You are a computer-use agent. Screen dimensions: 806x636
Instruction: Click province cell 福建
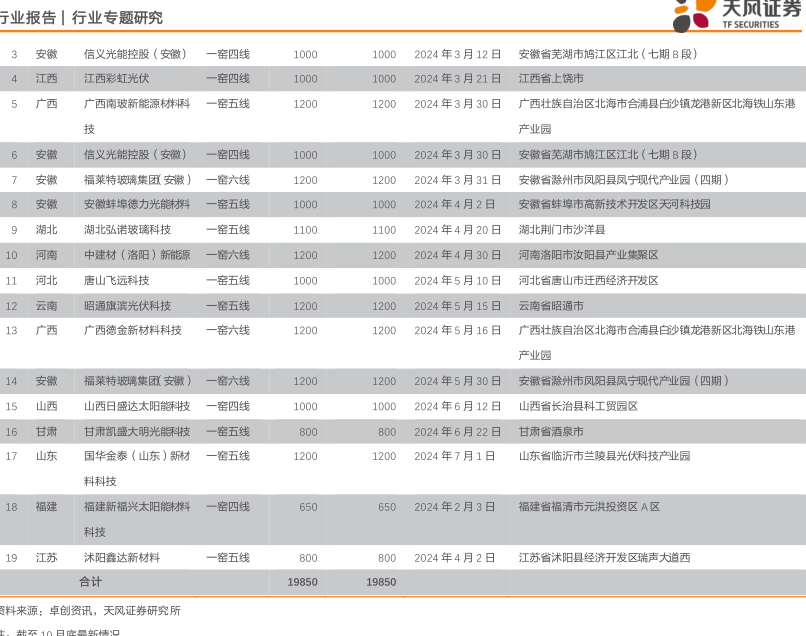coord(46,507)
